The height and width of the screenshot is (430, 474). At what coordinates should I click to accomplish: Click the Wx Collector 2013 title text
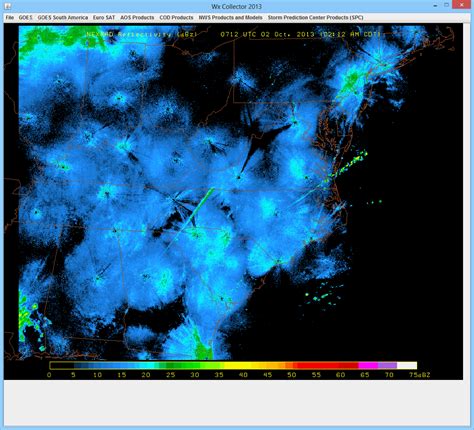(x=237, y=6)
